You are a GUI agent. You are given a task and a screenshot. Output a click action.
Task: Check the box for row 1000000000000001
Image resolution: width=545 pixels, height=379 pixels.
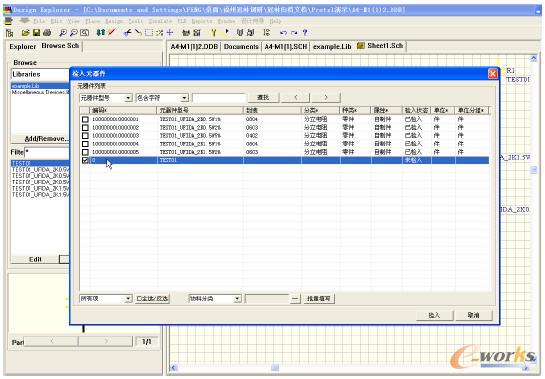point(85,119)
